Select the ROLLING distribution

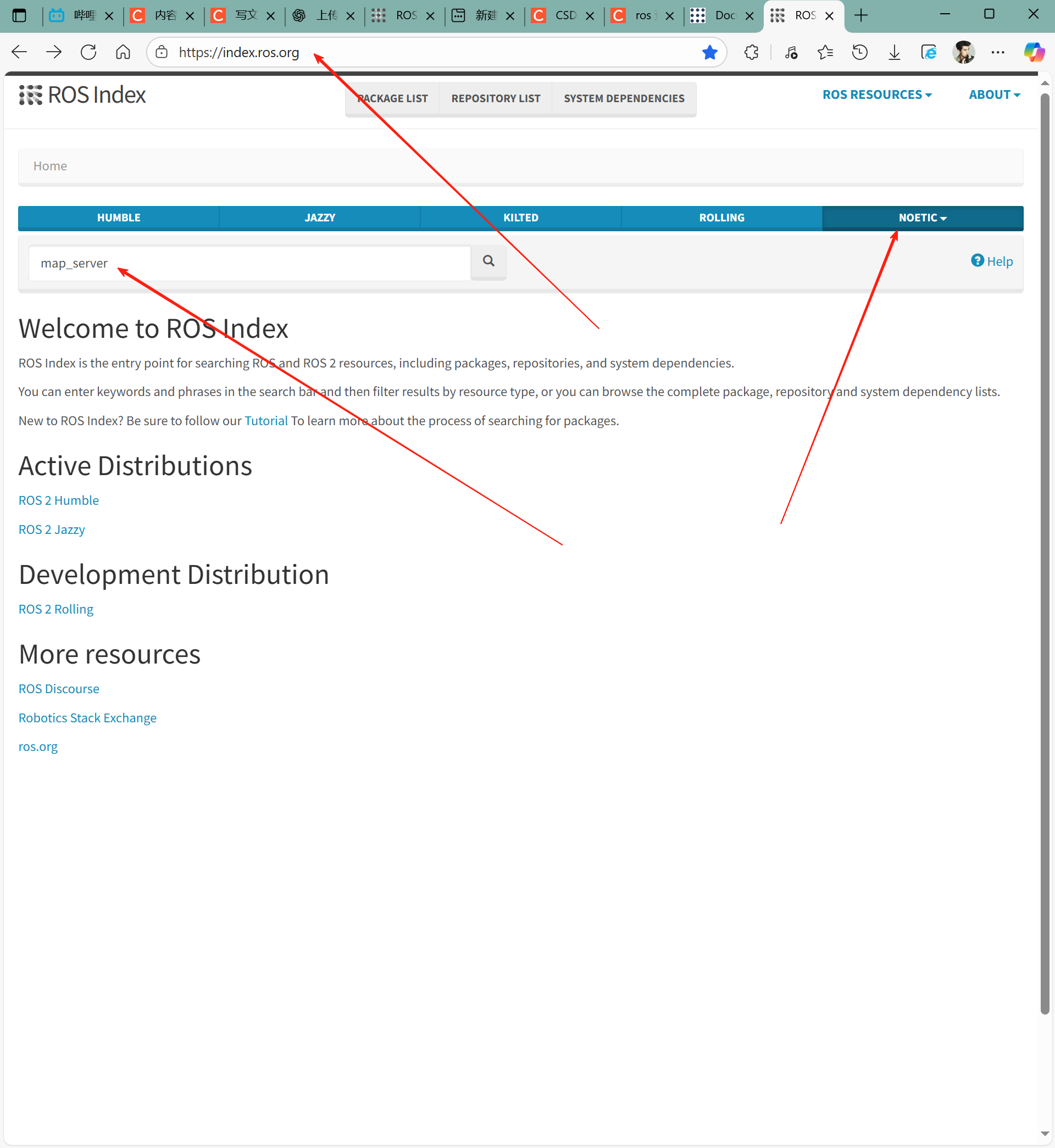tap(721, 218)
